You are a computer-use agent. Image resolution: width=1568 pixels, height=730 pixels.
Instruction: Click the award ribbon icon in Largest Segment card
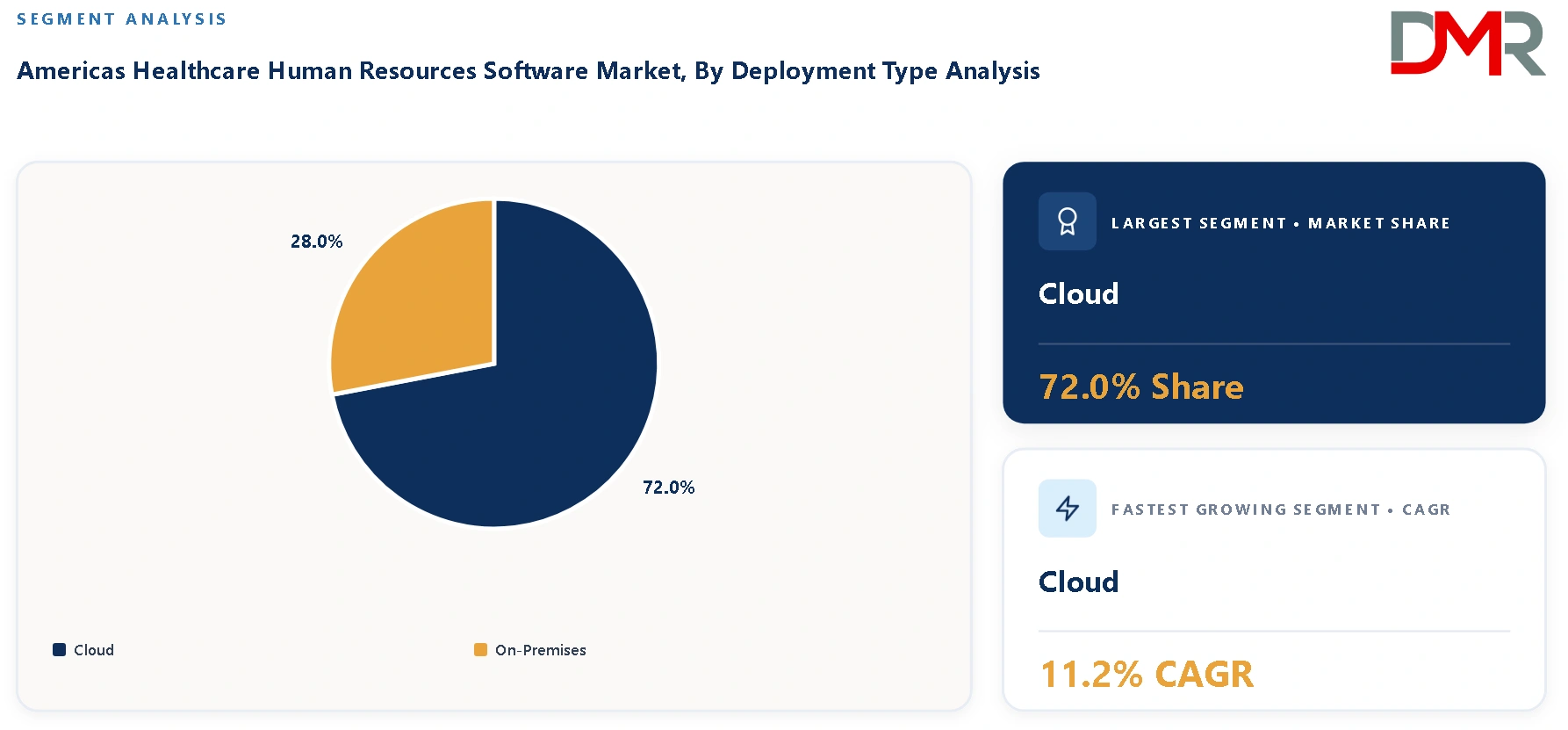pyautogui.click(x=1067, y=221)
